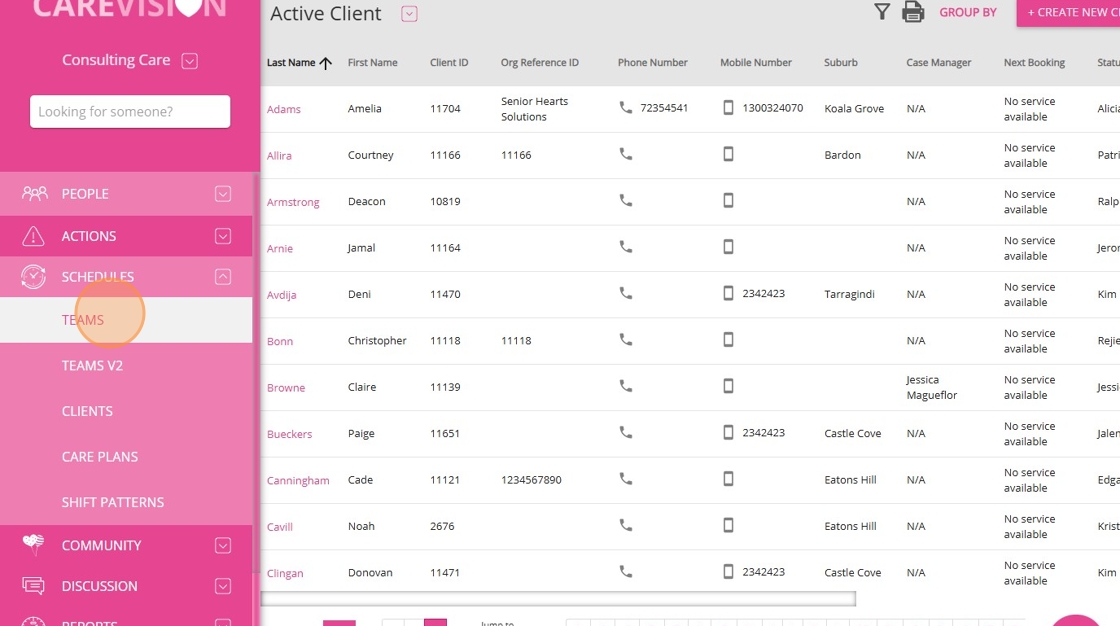Click mobile icon in Bueckers row
The height and width of the screenshot is (626, 1120).
tap(728, 432)
